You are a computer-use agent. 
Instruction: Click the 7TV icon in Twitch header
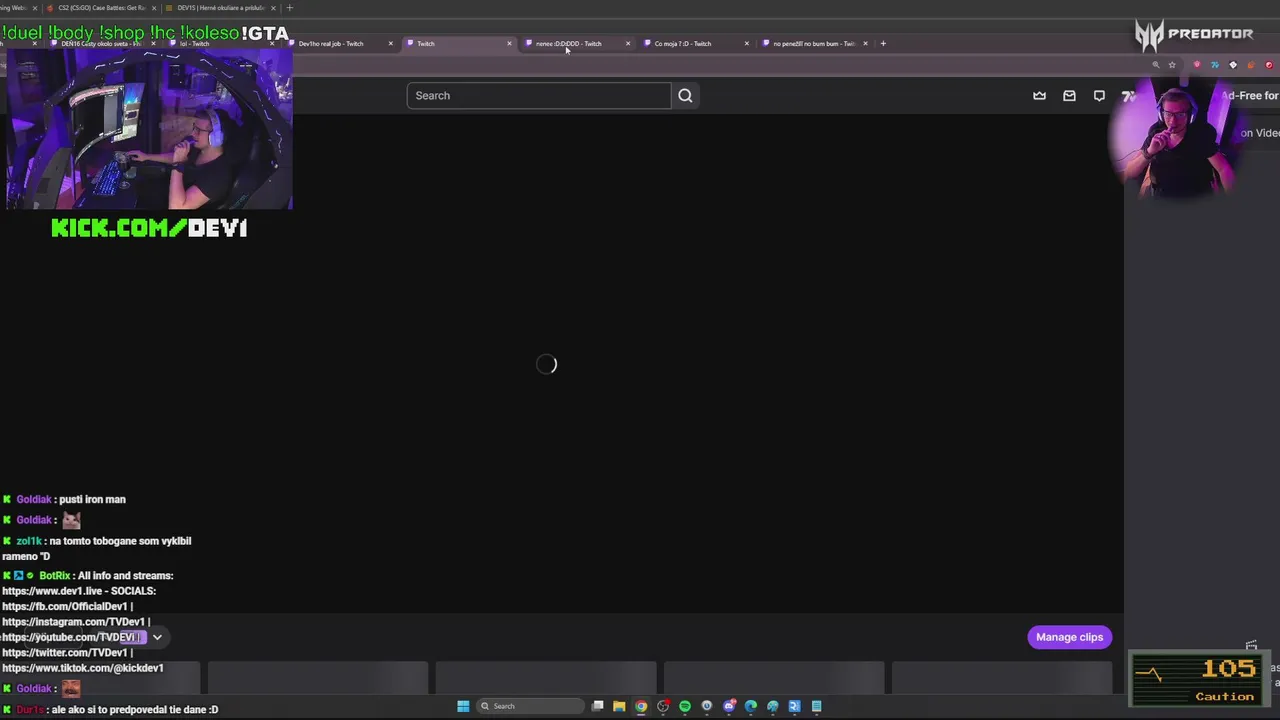[x=1128, y=96]
